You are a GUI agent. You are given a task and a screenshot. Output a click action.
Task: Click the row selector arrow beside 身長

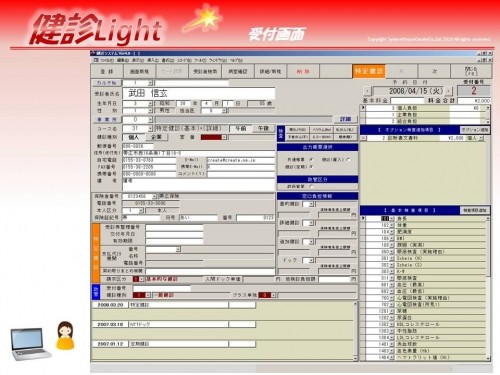[x=363, y=218]
